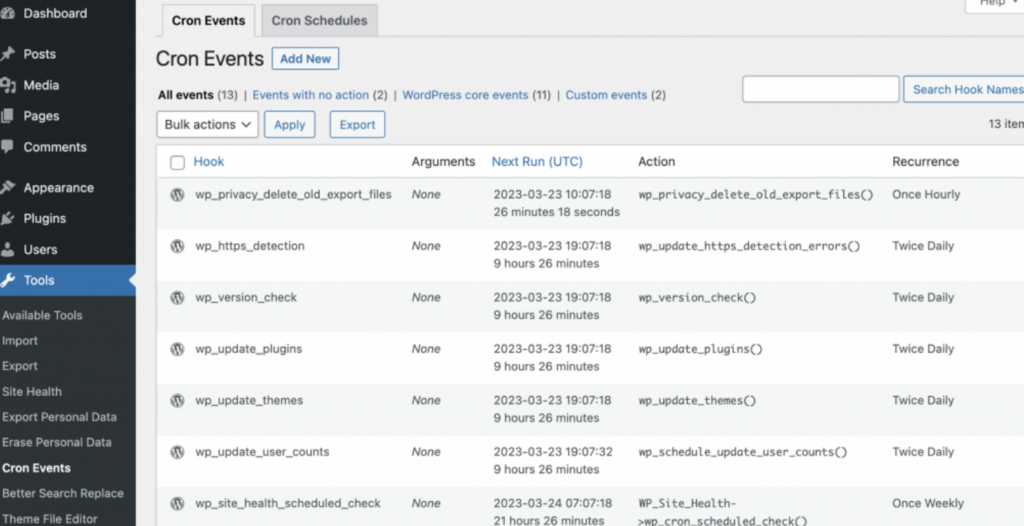Image resolution: width=1024 pixels, height=526 pixels.
Task: Switch to the Cron Events tab
Action: point(208,20)
